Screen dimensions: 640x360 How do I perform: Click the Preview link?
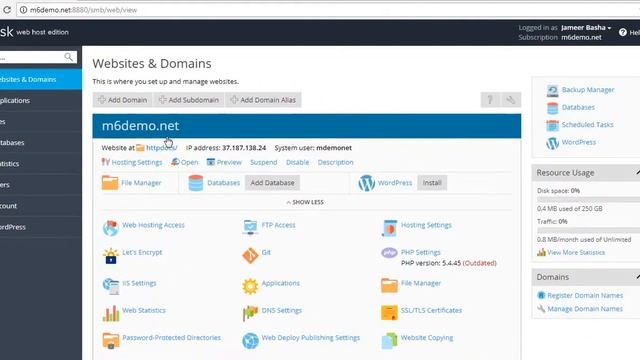(x=229, y=162)
